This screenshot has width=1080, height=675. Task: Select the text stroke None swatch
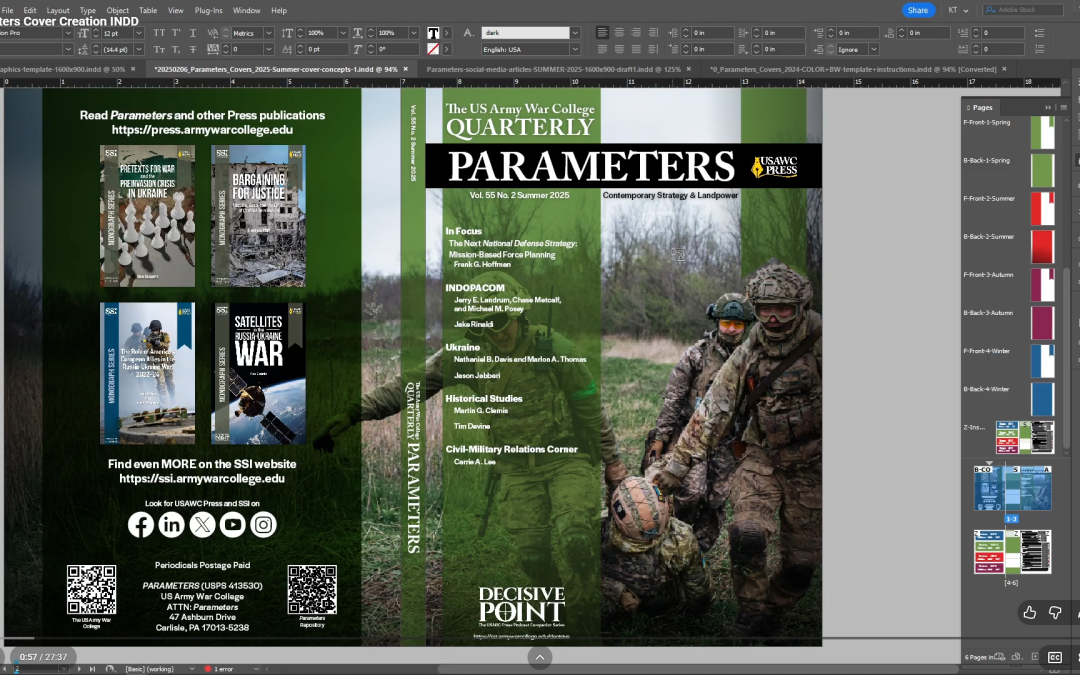(x=433, y=49)
